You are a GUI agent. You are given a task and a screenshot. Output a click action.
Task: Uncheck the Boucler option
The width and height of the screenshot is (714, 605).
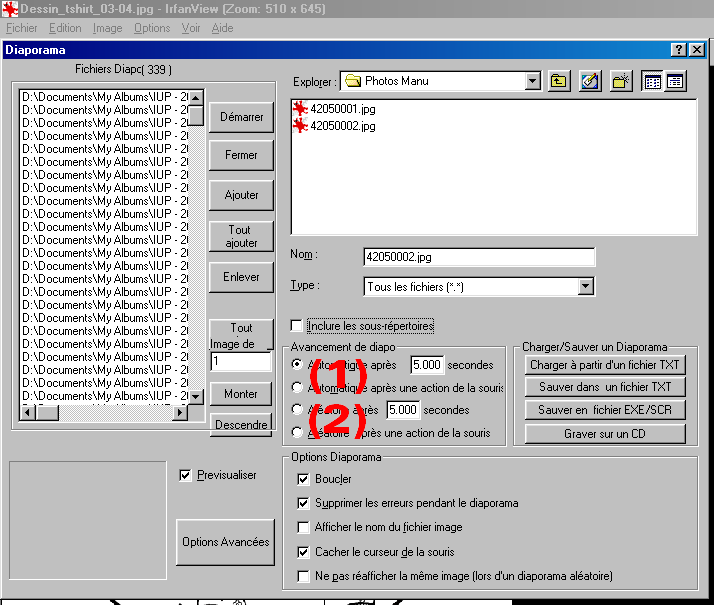(303, 479)
